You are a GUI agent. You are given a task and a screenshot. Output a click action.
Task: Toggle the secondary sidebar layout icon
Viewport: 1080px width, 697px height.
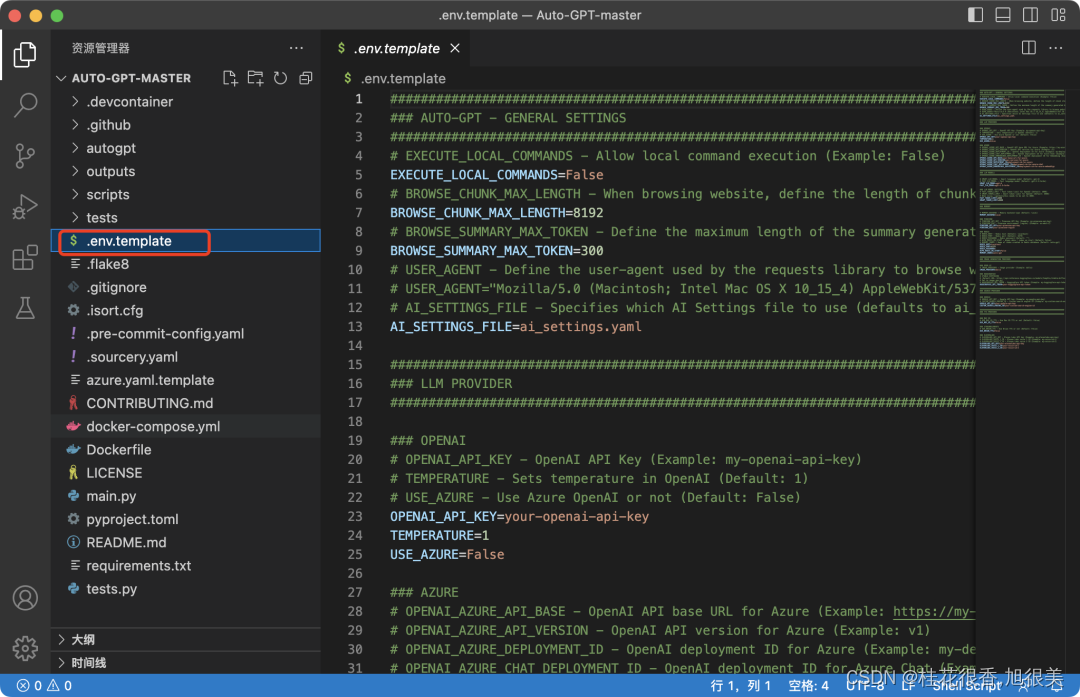pos(1030,14)
